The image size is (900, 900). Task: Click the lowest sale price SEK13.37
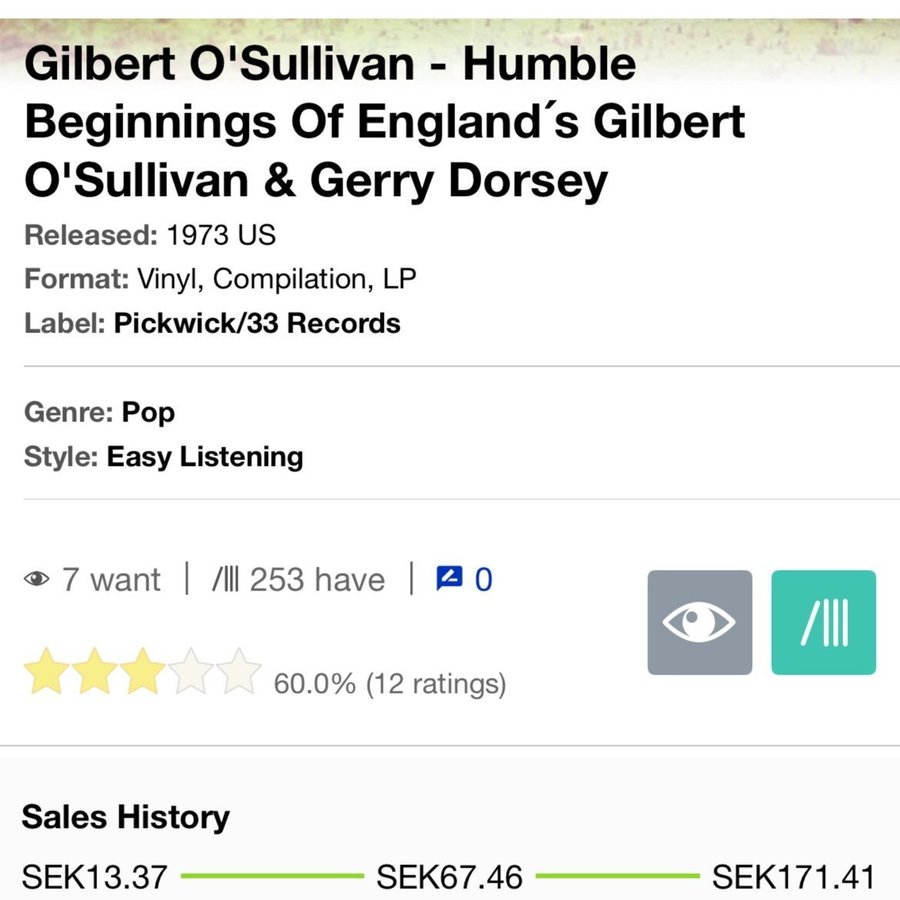pyautogui.click(x=94, y=877)
